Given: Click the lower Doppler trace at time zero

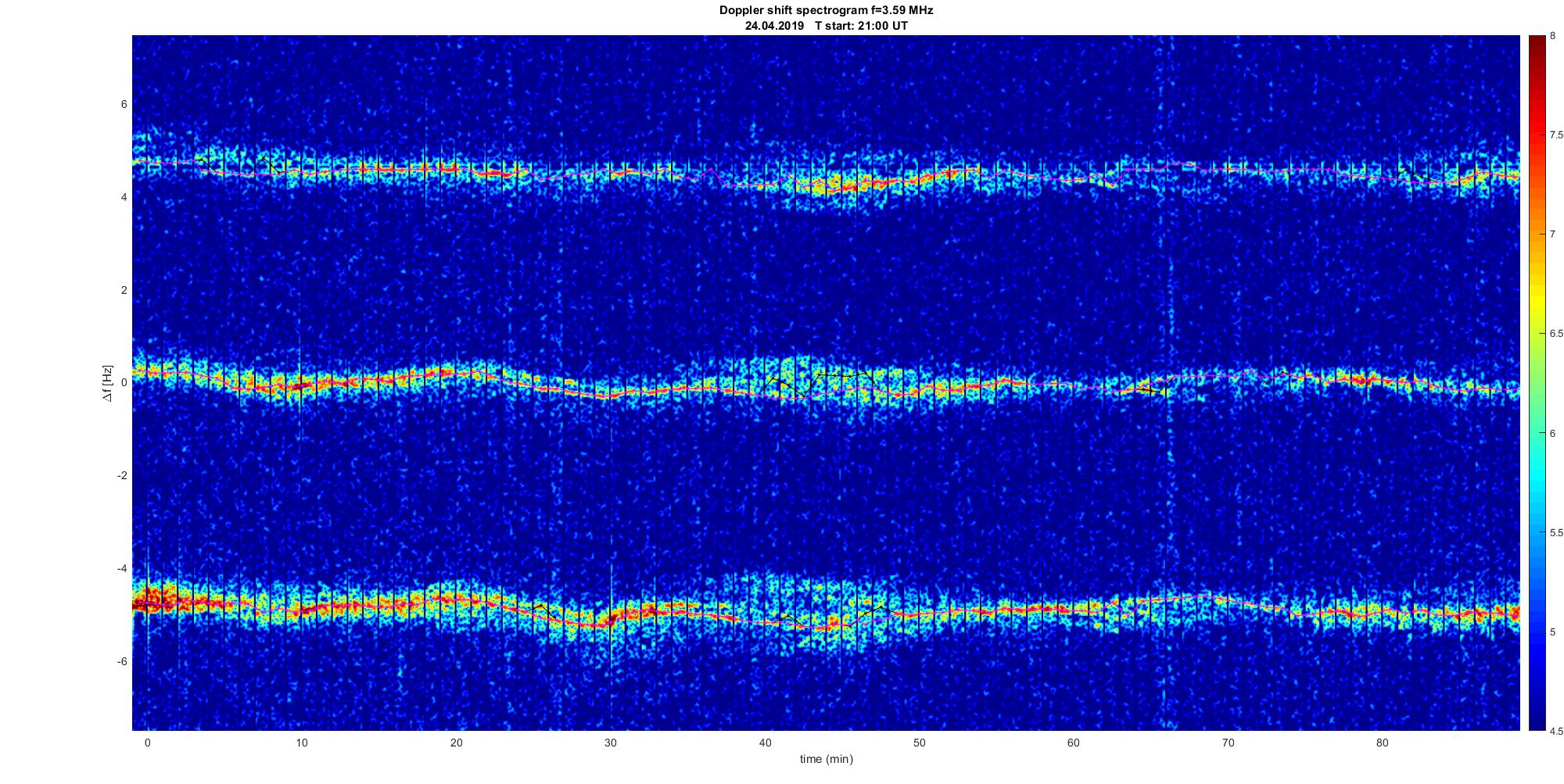Looking at the screenshot, I should click(147, 603).
